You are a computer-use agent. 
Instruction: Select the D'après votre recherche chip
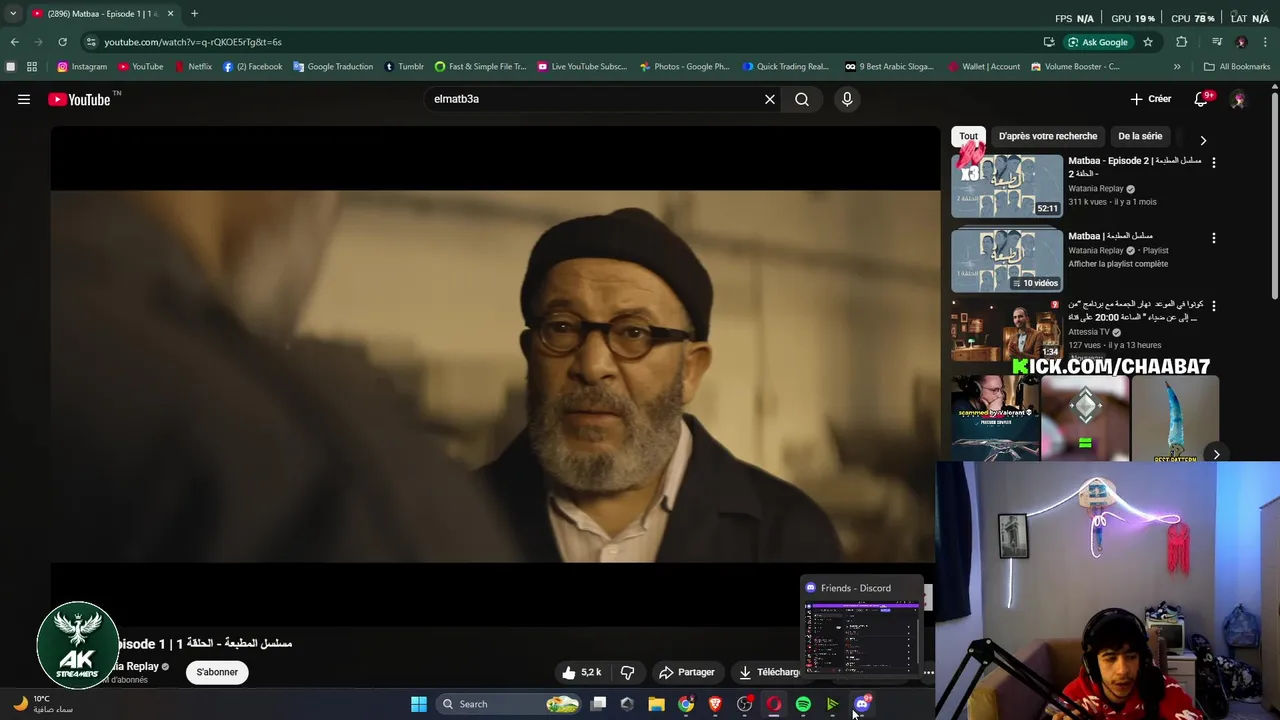1048,136
